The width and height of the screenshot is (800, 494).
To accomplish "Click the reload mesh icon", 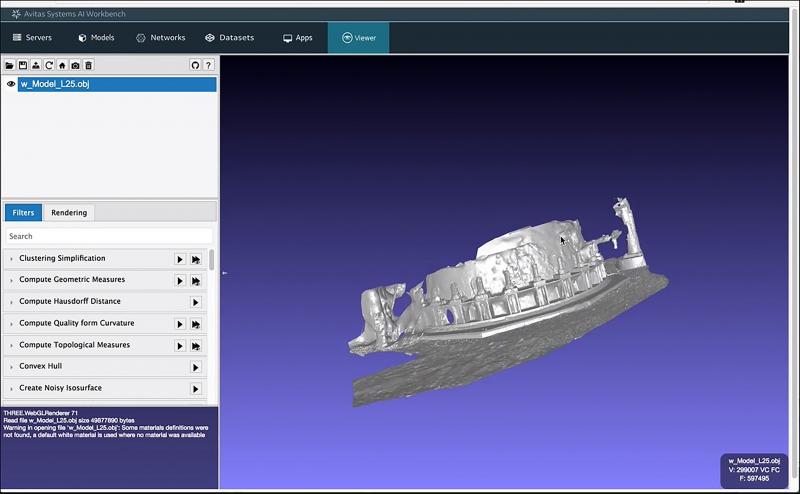I will (x=49, y=65).
